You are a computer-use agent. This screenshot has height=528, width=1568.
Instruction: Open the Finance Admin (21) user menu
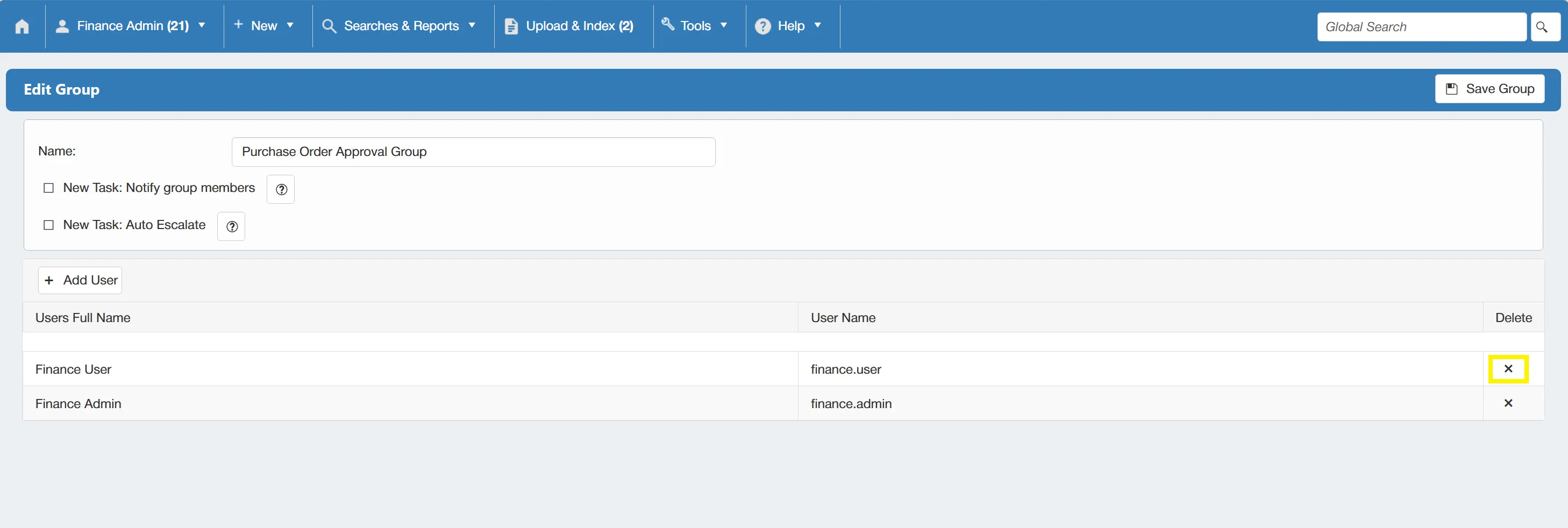point(131,26)
